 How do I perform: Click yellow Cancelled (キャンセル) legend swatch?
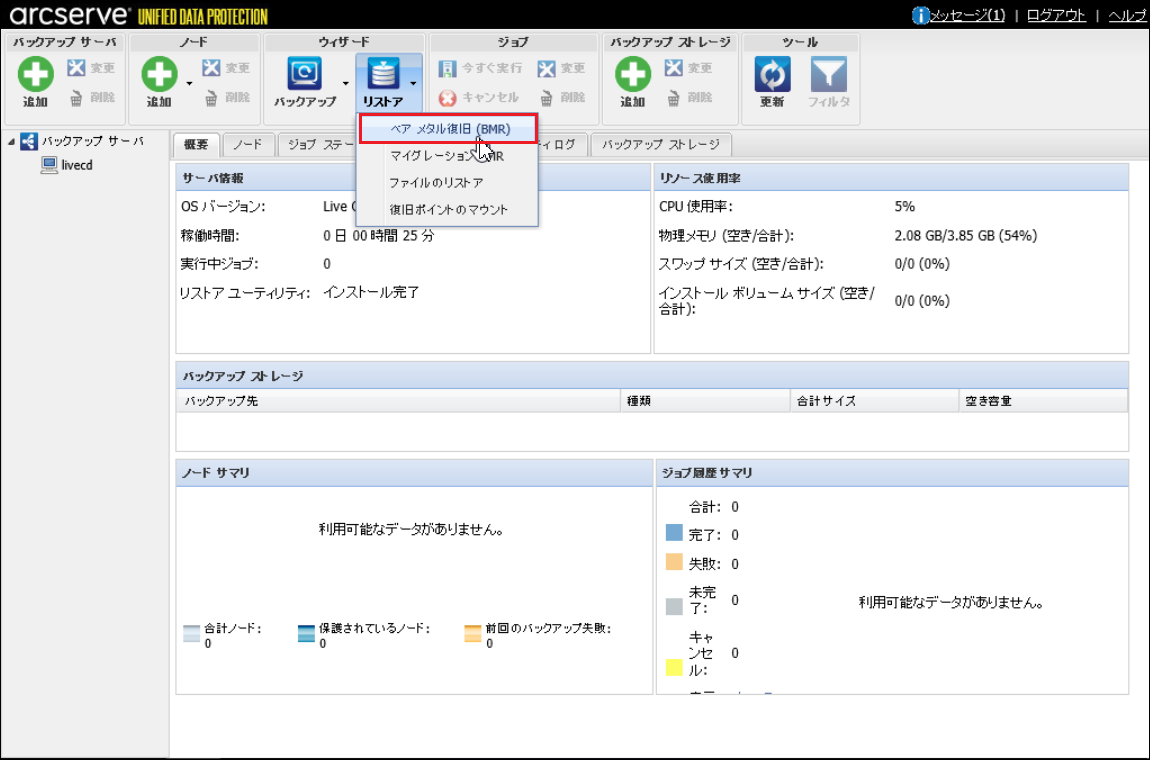click(x=674, y=668)
